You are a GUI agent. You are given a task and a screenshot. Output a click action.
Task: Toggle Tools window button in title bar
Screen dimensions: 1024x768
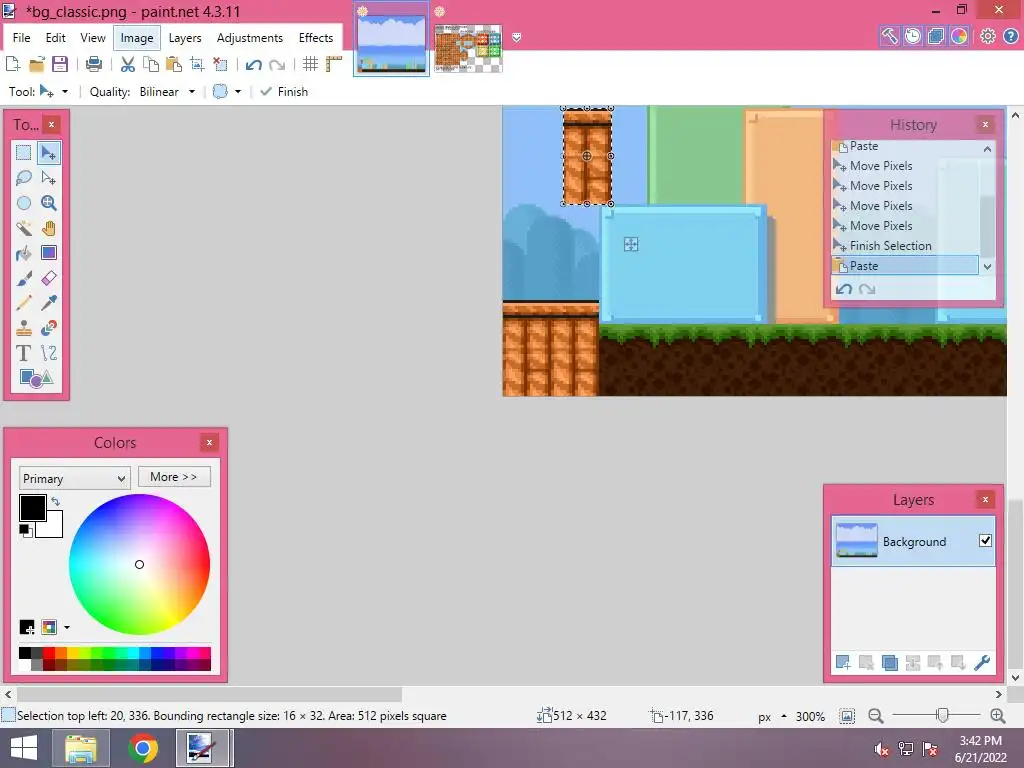889,37
